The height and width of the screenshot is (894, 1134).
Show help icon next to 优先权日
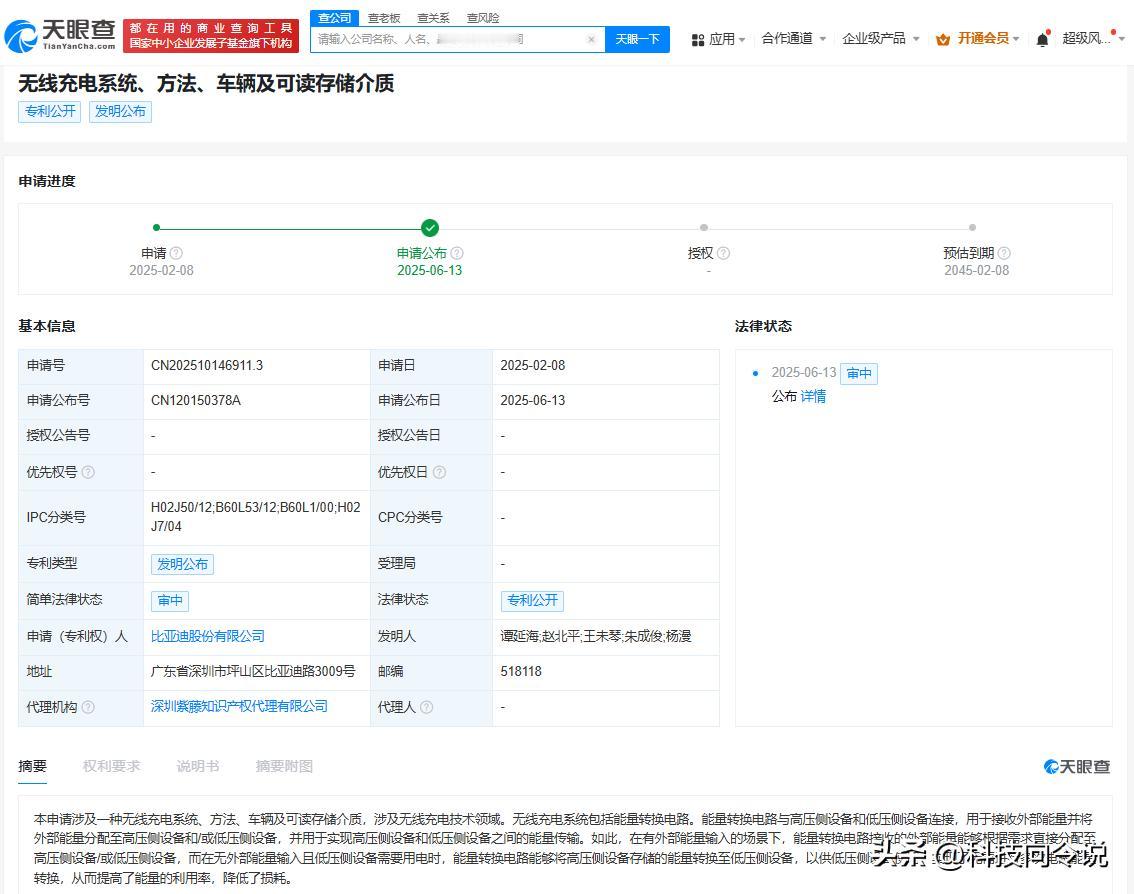(x=439, y=472)
